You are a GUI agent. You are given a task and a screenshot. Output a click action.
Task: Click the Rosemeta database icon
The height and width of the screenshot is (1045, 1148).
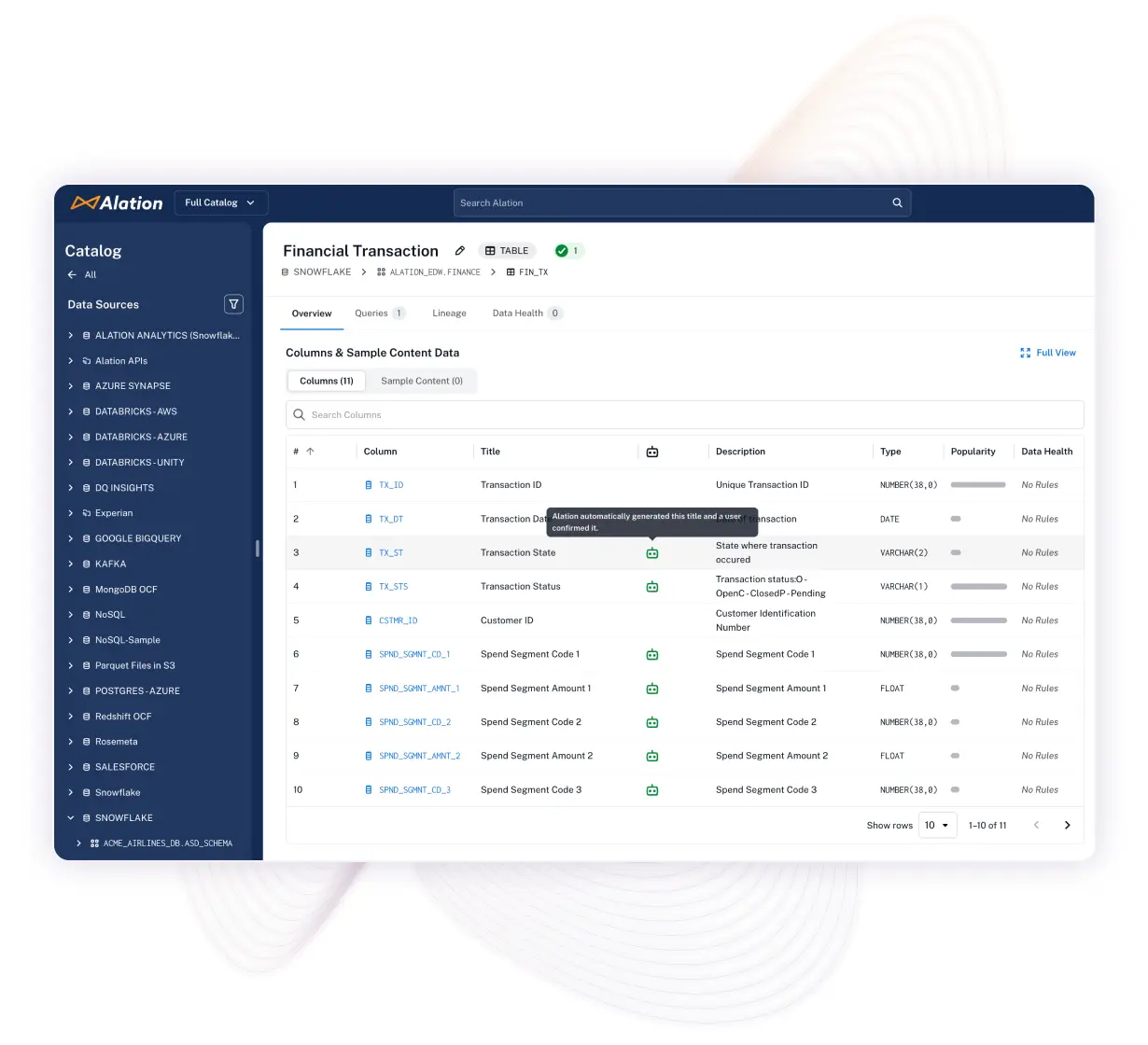(87, 742)
